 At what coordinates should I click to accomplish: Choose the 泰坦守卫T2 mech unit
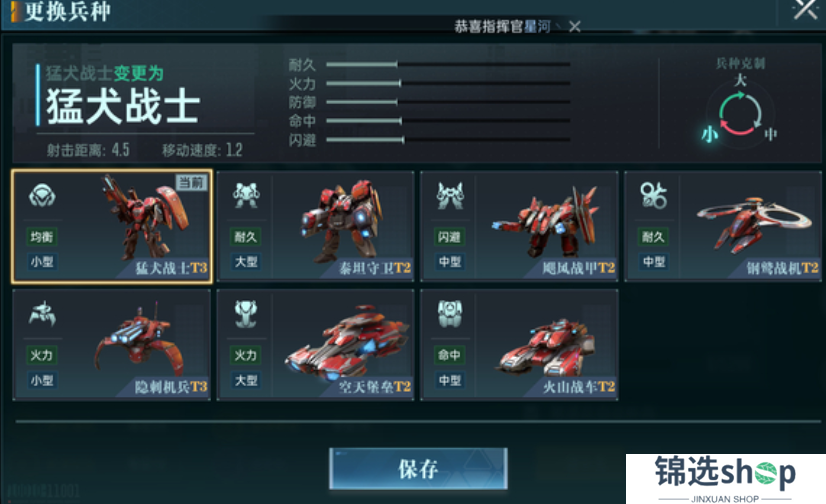[316, 226]
